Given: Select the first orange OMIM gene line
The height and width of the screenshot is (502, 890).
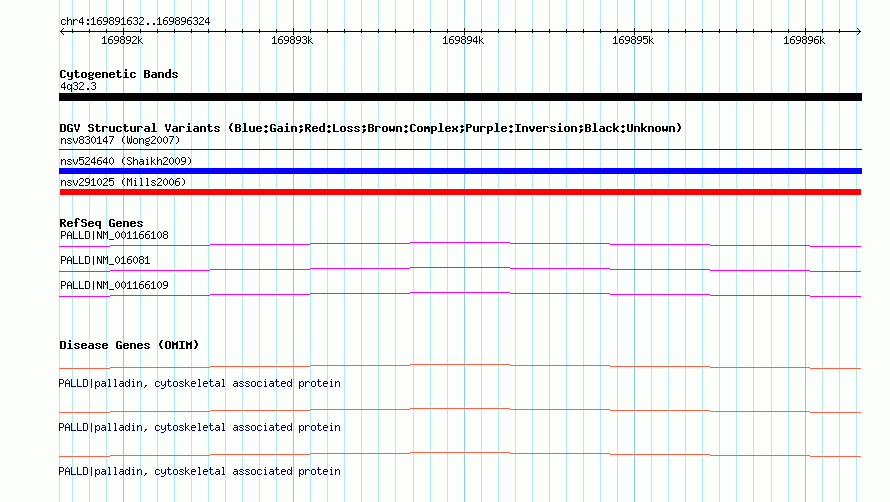Looking at the screenshot, I should (x=460, y=366).
